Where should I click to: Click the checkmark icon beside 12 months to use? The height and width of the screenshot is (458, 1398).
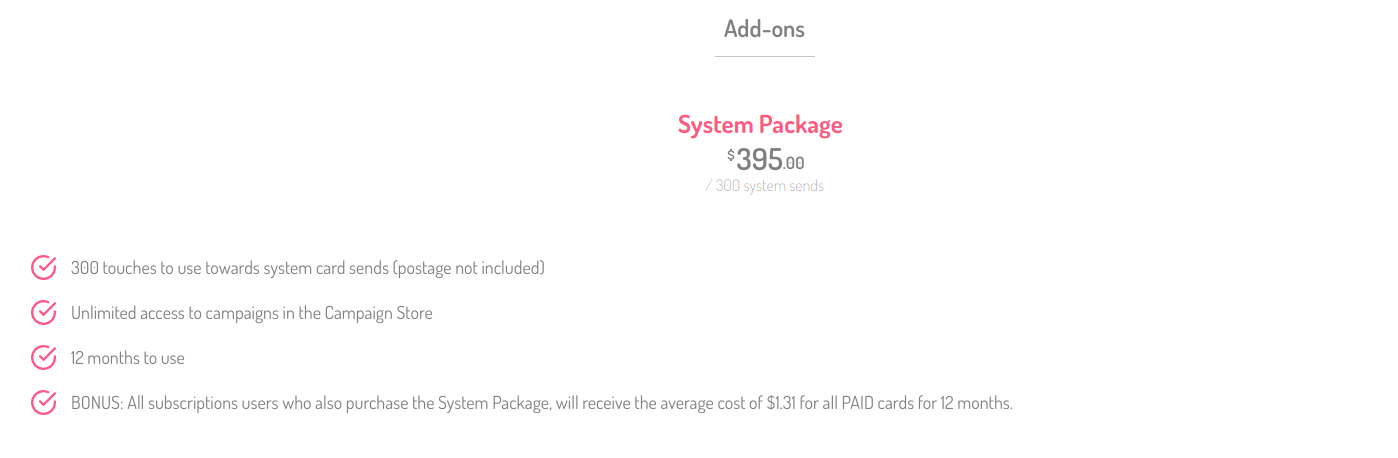click(44, 357)
